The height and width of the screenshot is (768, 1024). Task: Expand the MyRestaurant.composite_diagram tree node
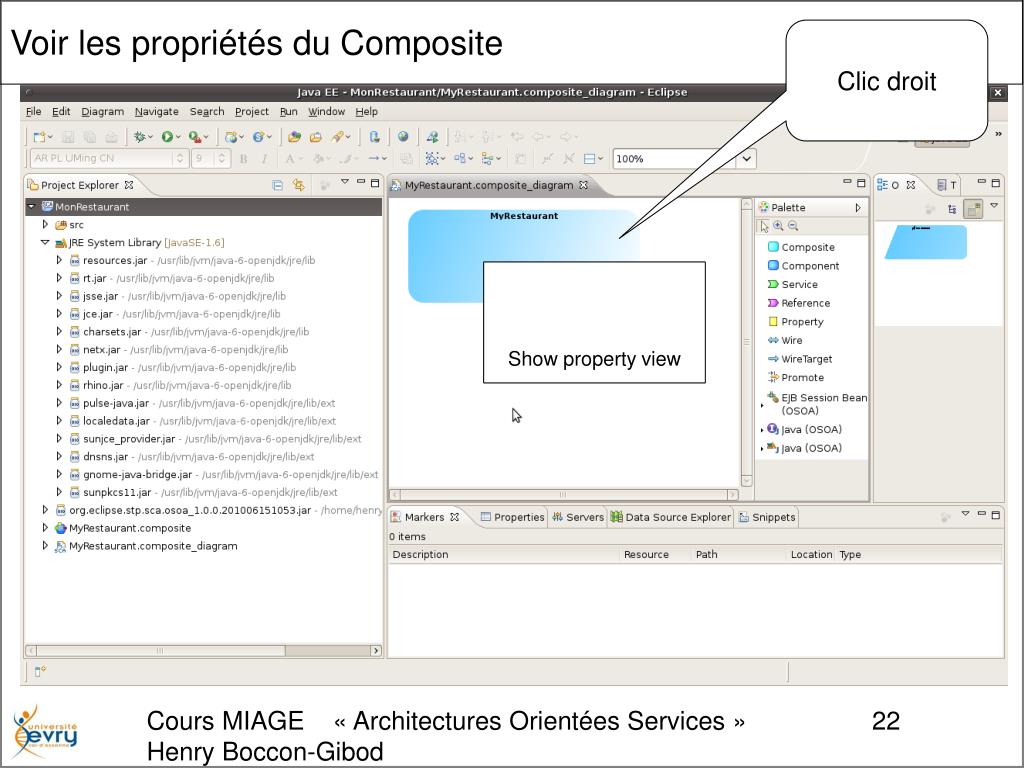(x=45, y=545)
